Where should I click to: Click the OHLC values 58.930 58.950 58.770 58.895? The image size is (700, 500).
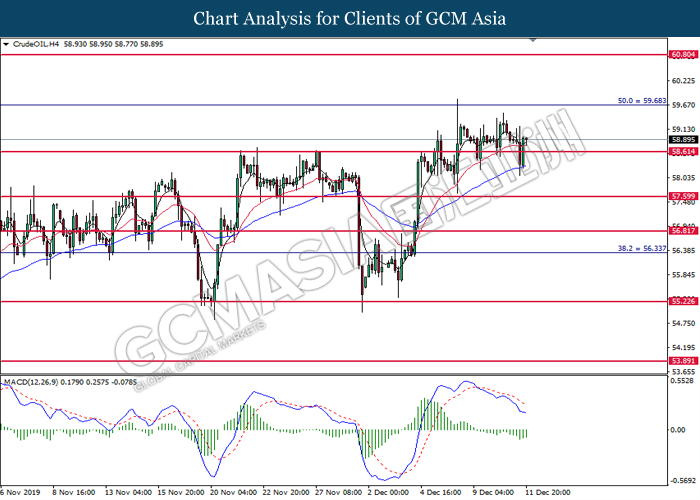pyautogui.click(x=113, y=44)
